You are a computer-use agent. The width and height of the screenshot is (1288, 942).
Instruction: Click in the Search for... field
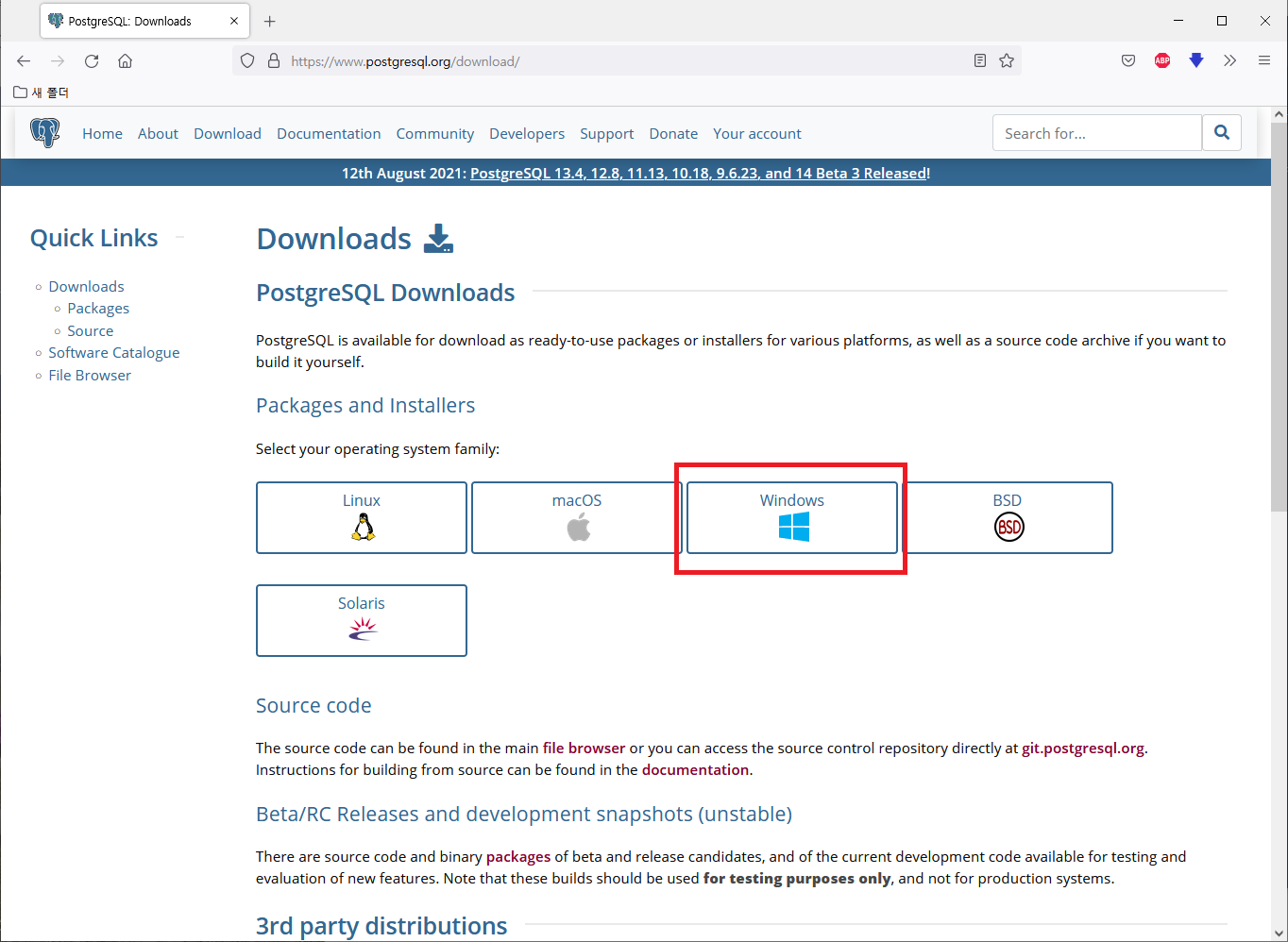(1097, 133)
